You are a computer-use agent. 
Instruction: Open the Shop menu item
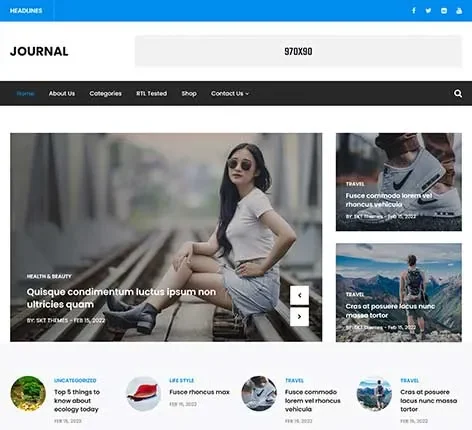click(189, 94)
